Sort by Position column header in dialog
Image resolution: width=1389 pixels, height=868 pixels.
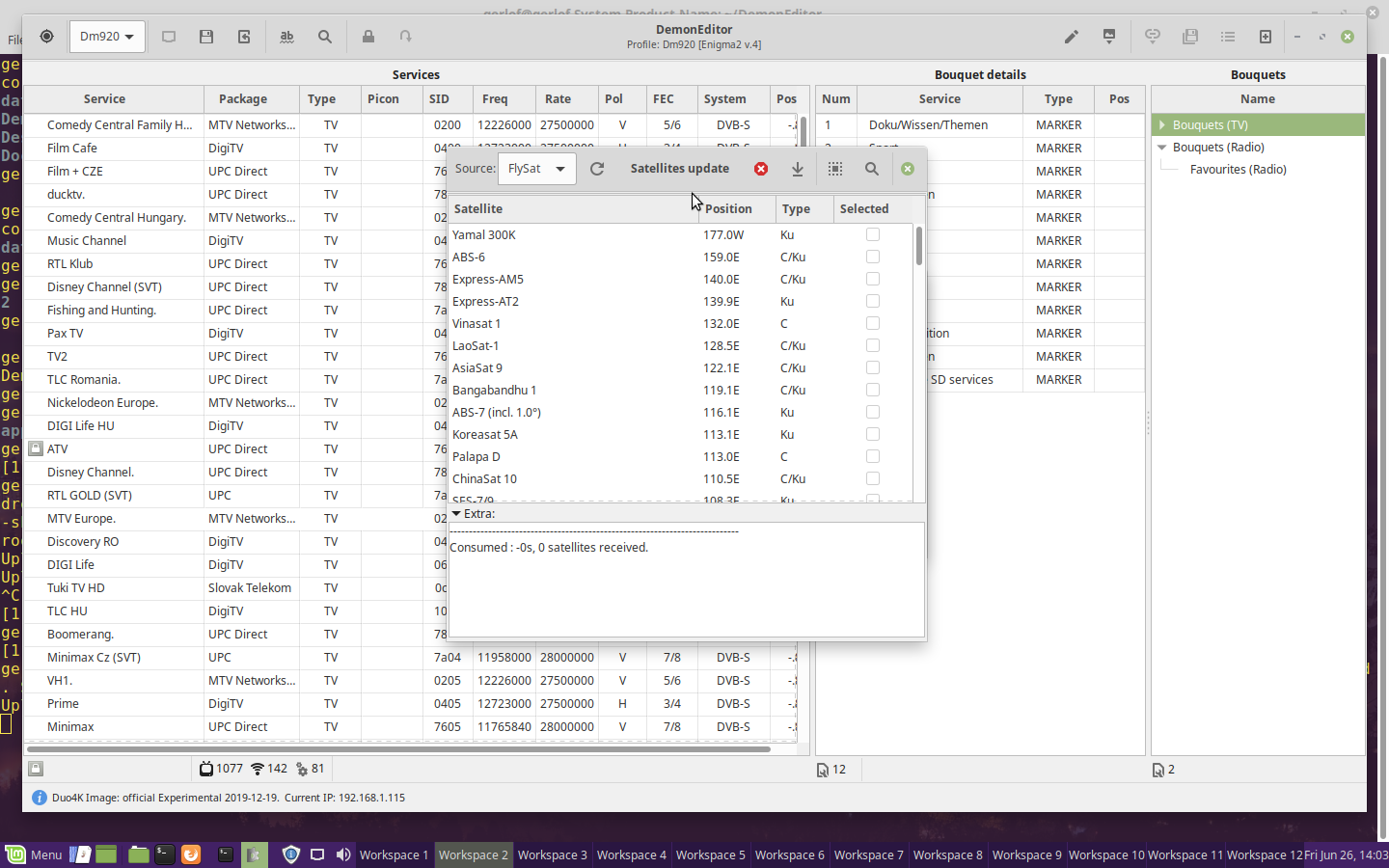tap(737, 208)
